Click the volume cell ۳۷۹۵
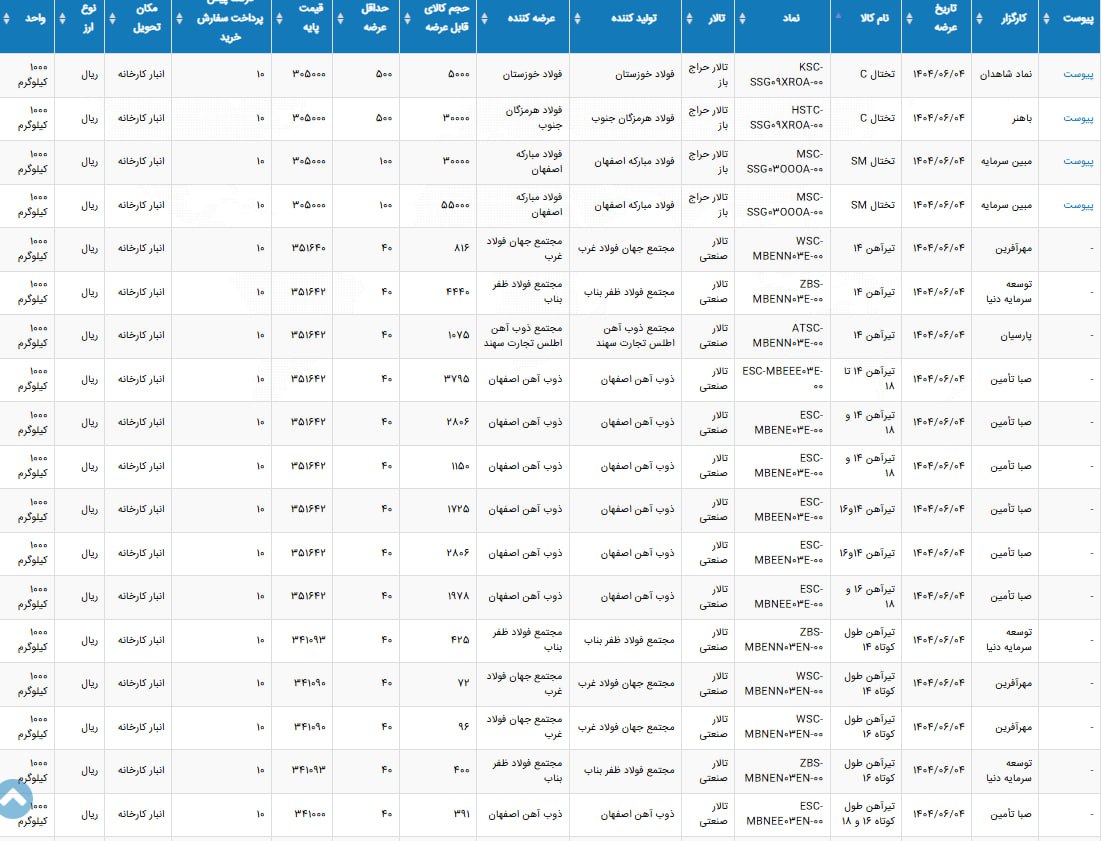Viewport: 1102px width, 841px height. (457, 379)
